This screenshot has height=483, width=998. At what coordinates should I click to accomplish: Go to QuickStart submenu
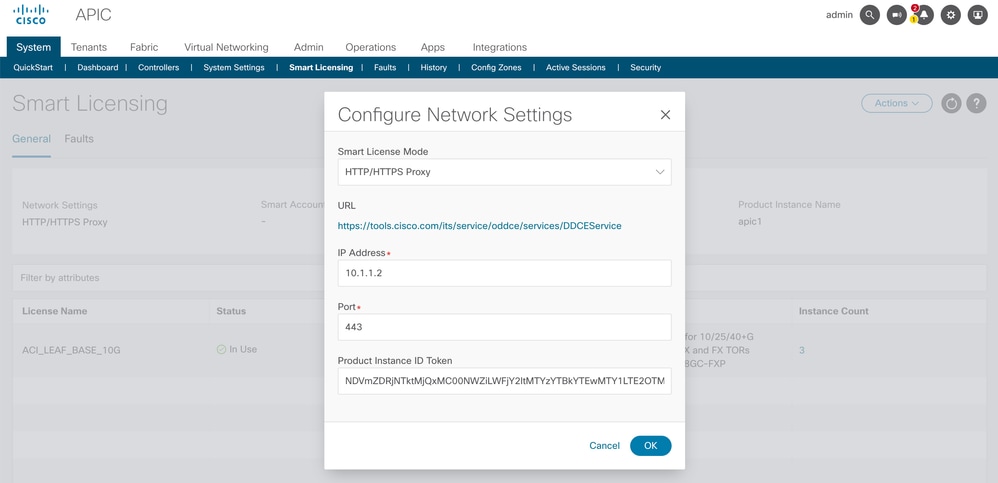click(33, 67)
